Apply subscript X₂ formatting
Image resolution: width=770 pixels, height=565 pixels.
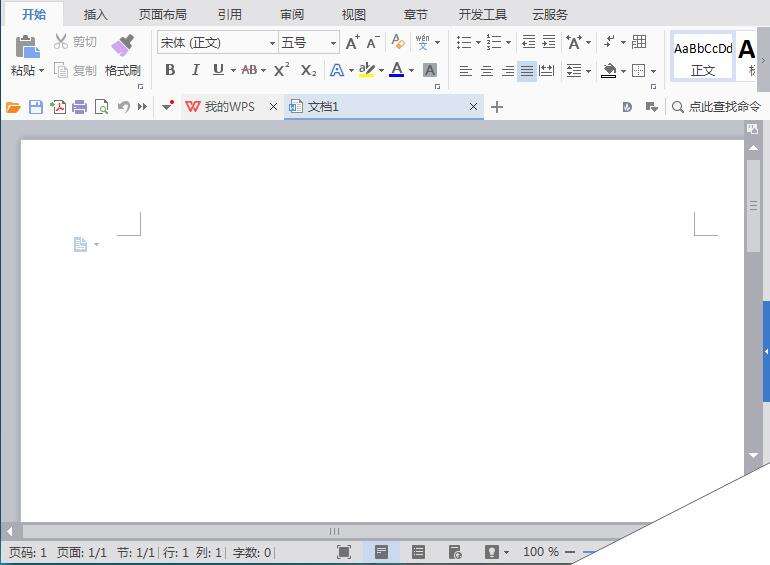point(308,70)
